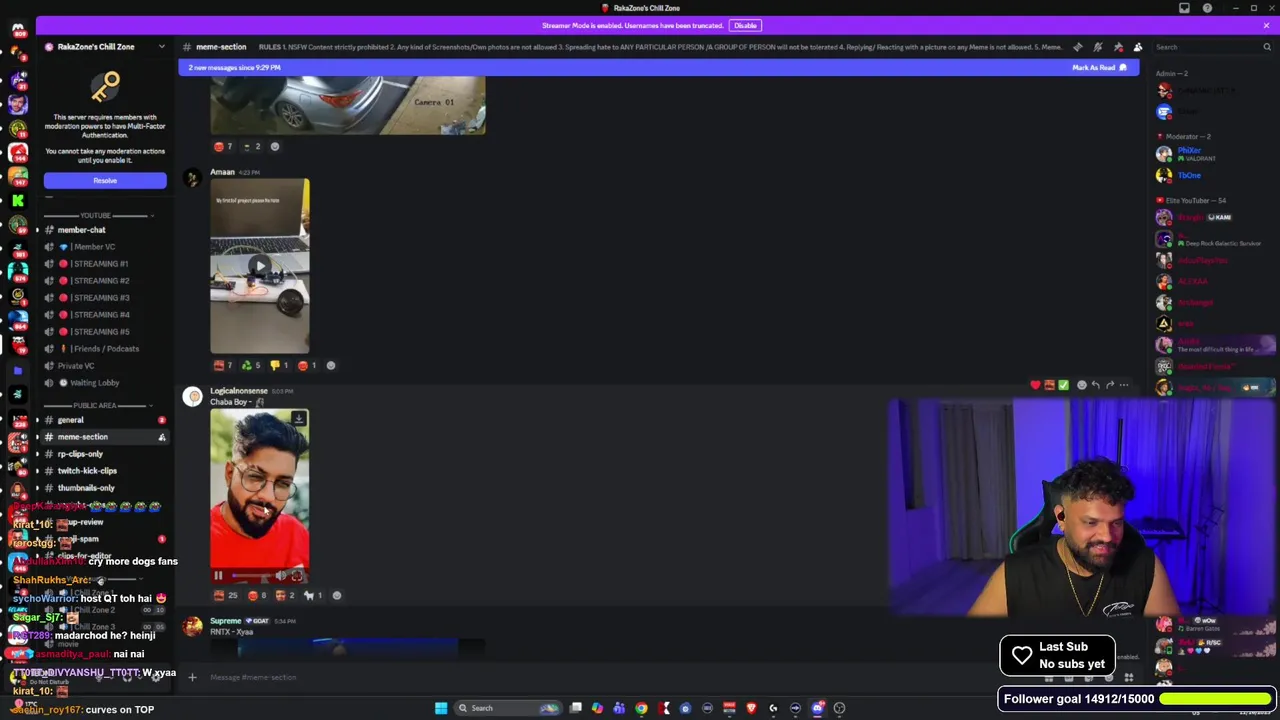1280x720 pixels.
Task: Click the search magnifier icon
Action: point(1267,47)
